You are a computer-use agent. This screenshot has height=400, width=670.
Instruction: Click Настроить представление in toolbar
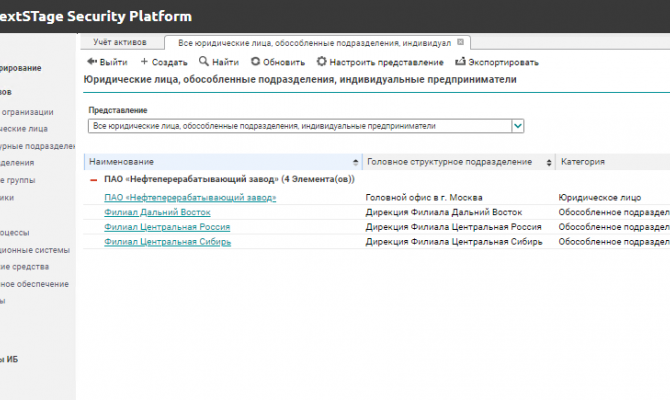tap(380, 62)
